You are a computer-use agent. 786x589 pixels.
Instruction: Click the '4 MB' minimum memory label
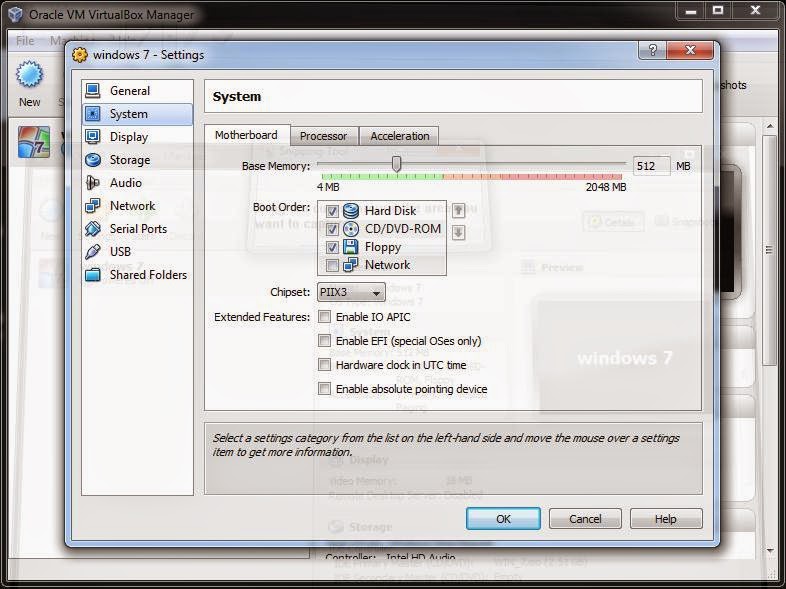328,187
